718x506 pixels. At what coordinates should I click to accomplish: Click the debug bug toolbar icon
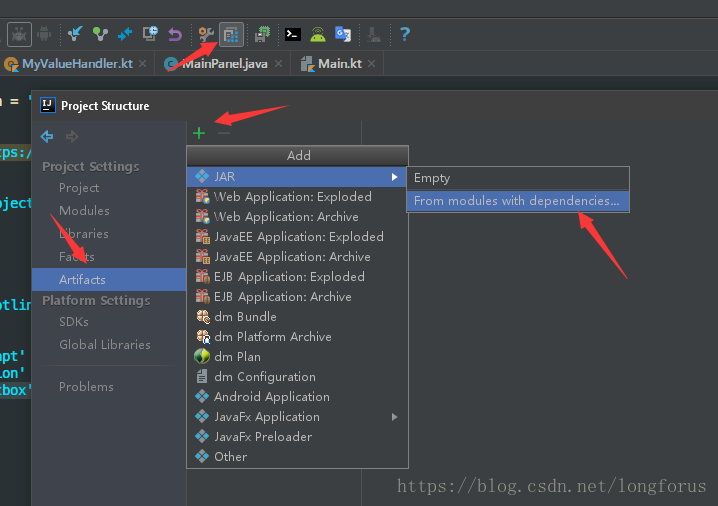(x=19, y=34)
